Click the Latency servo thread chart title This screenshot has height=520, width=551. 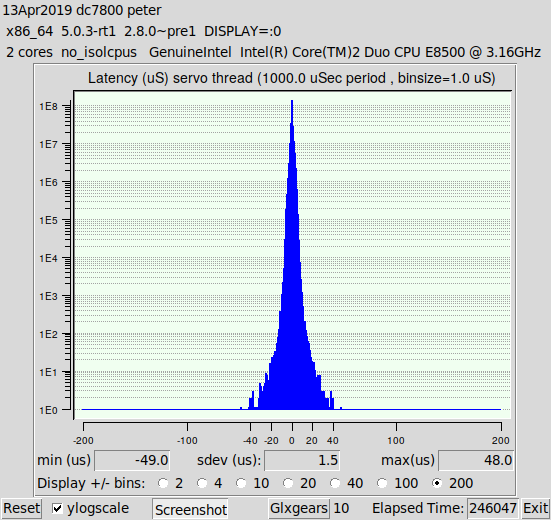(292, 78)
